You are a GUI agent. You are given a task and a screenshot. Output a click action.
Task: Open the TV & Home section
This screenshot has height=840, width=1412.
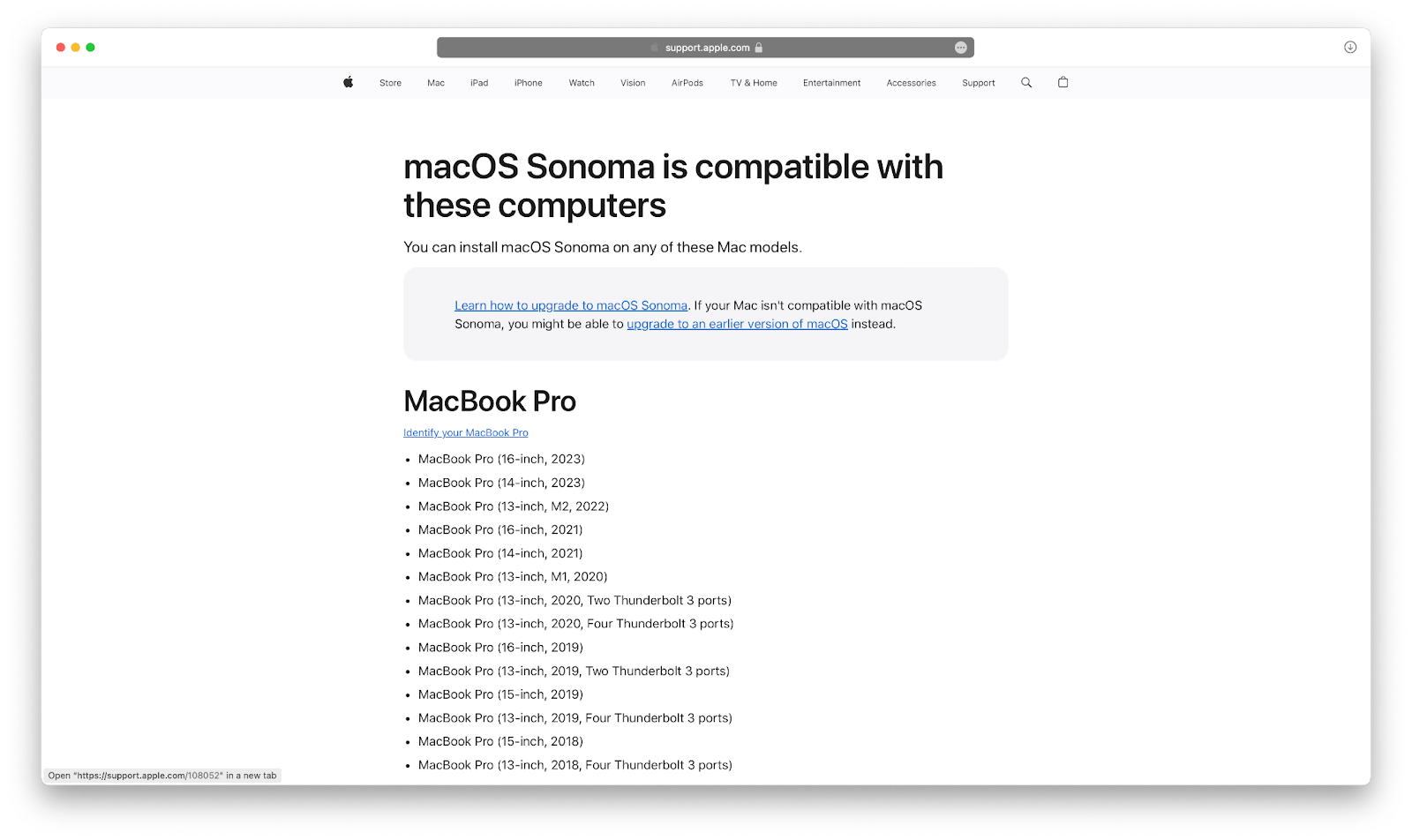(x=753, y=82)
